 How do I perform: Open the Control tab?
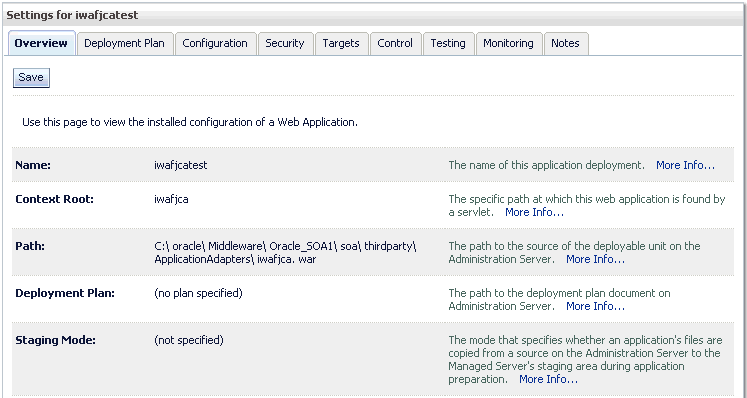(395, 43)
